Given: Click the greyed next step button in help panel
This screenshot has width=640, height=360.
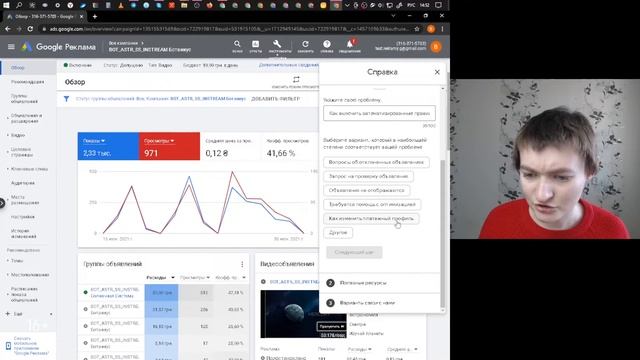Looking at the screenshot, I should pos(354,252).
